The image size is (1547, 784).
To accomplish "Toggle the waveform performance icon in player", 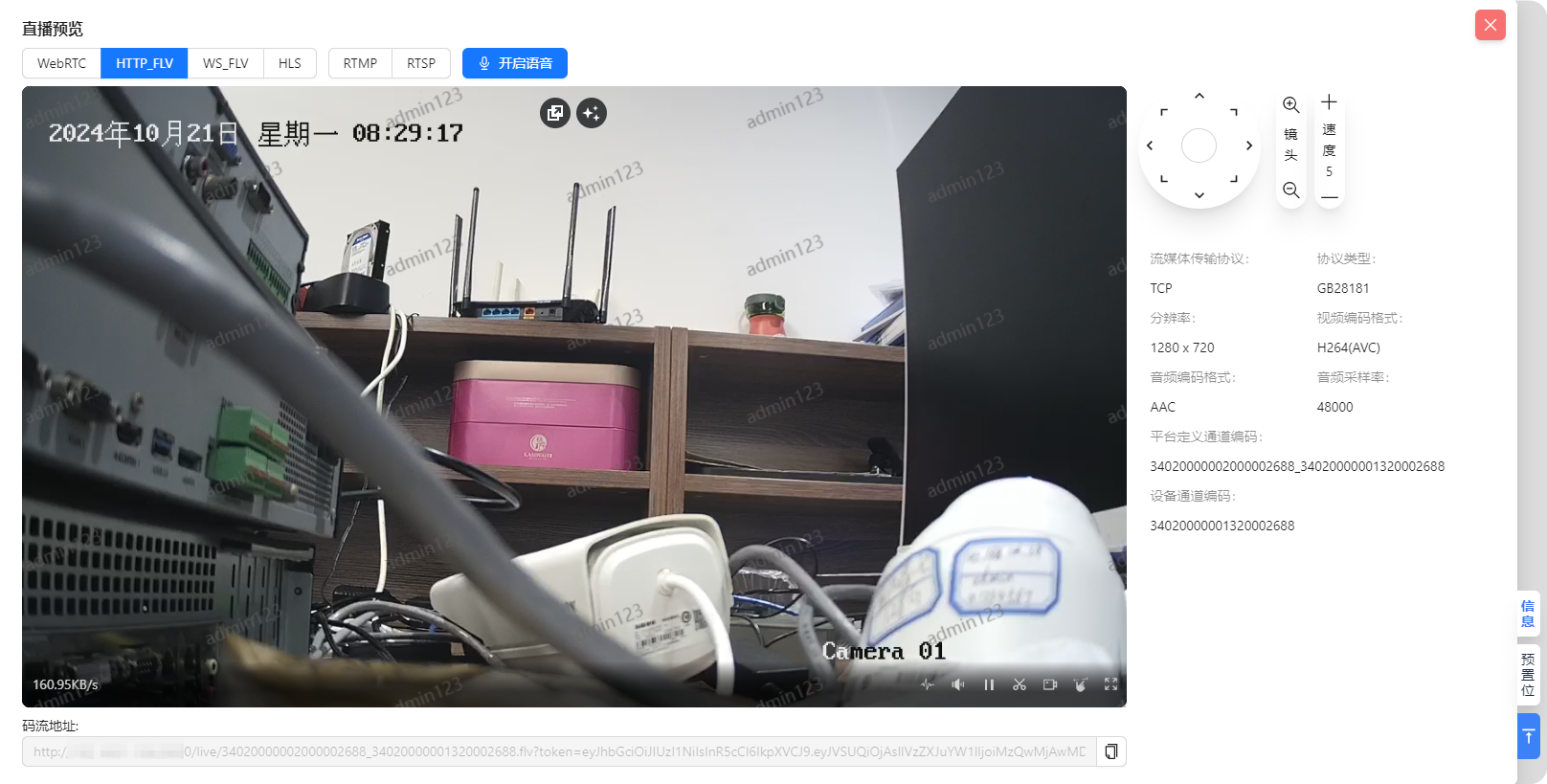I will [x=928, y=684].
